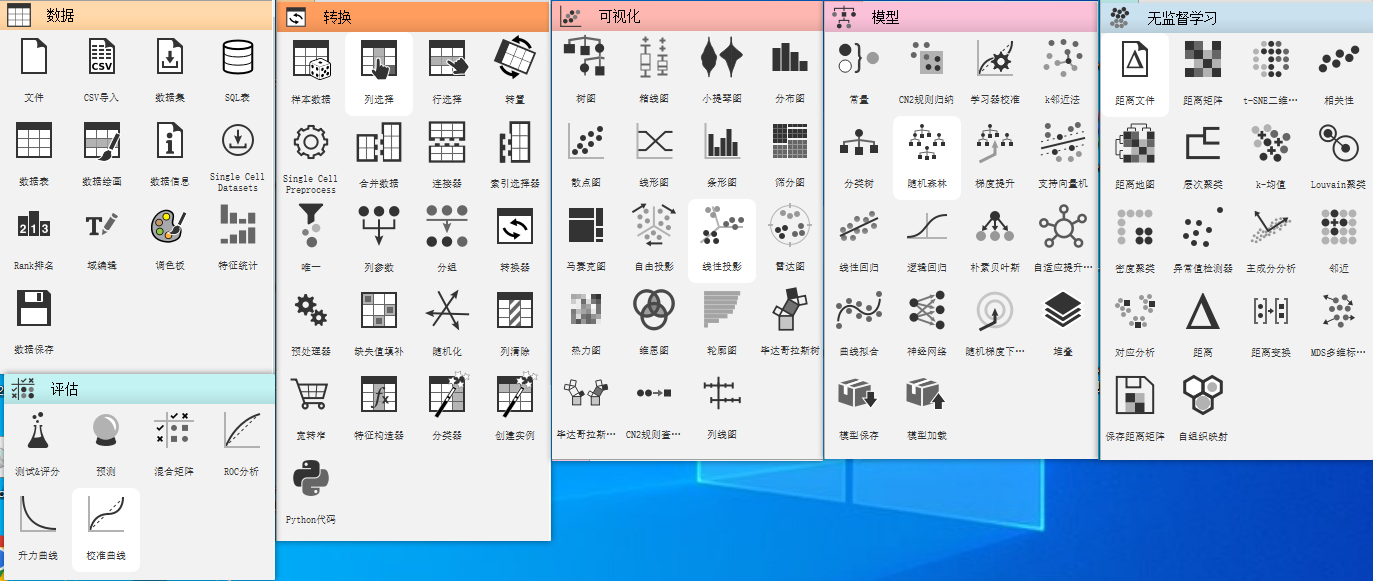
Task: Click the Single Cell Datasets widget
Action: click(238, 141)
